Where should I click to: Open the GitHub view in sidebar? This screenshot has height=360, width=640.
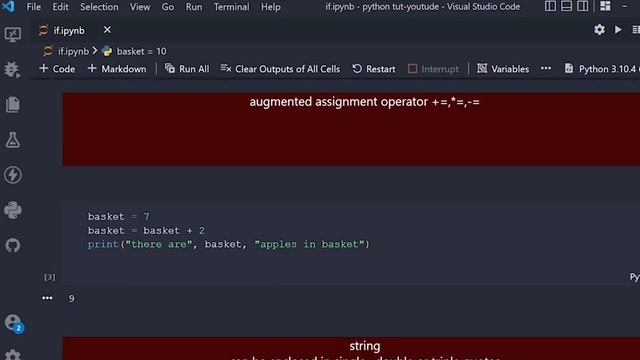[x=13, y=245]
